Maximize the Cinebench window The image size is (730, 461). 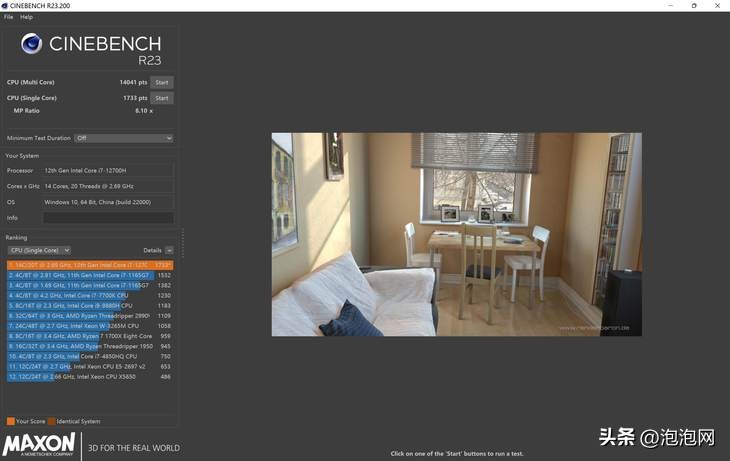pos(694,6)
